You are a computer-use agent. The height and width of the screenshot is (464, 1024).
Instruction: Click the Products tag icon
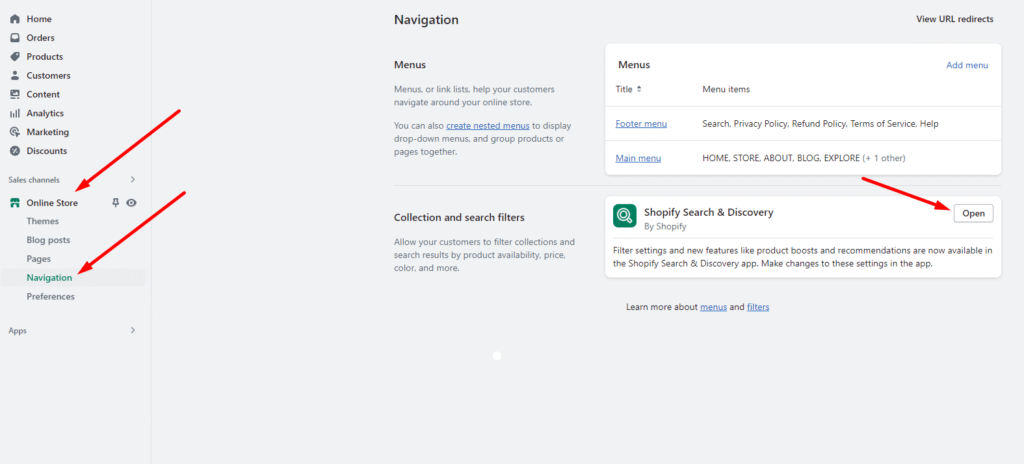tap(15, 57)
